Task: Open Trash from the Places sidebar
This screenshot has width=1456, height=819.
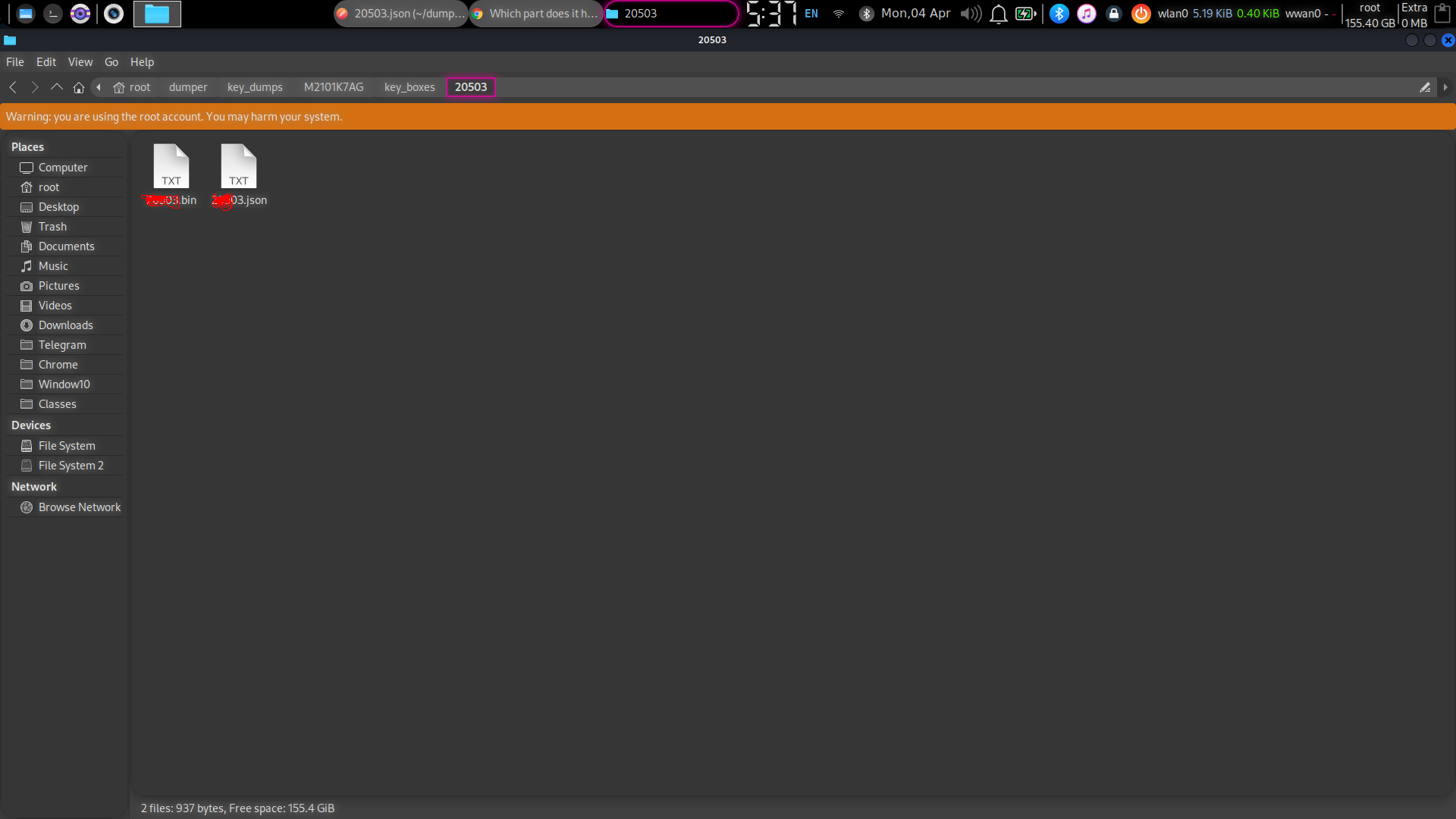Action: (52, 226)
